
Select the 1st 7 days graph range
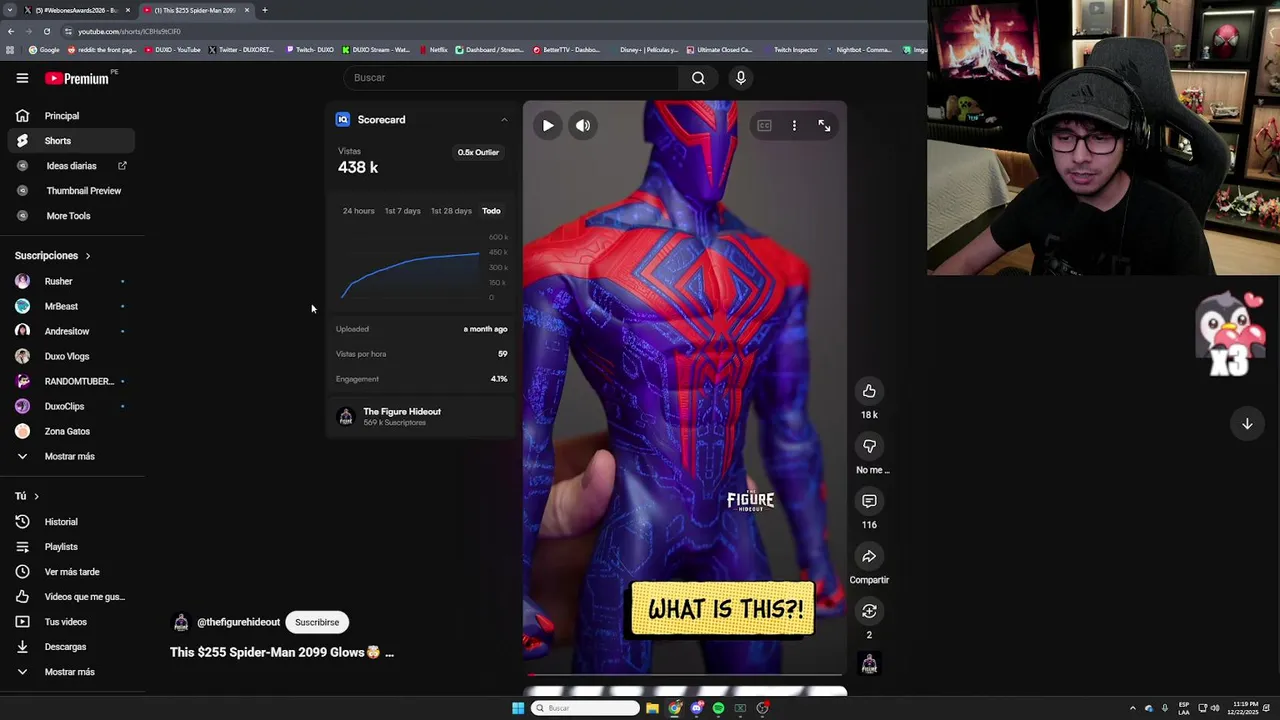coord(403,211)
